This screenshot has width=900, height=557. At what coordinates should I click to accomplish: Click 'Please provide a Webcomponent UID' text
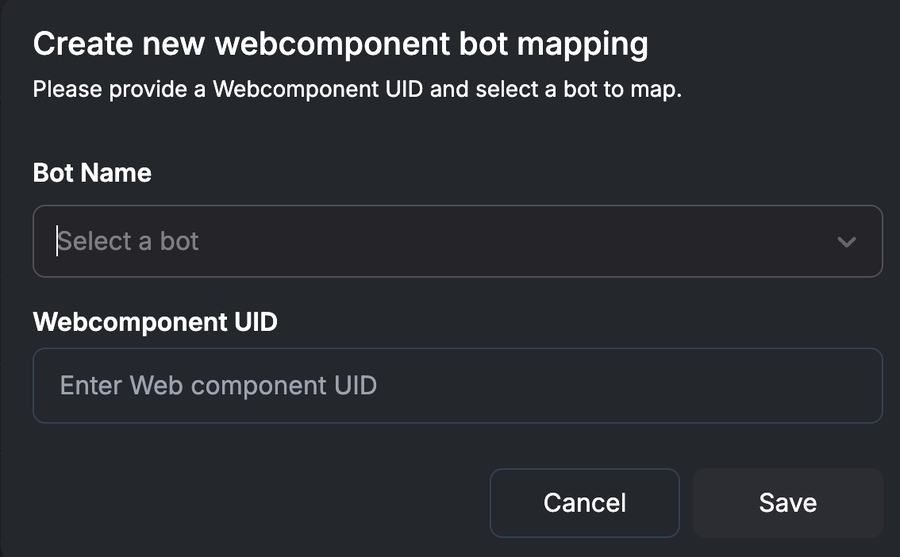coord(230,89)
